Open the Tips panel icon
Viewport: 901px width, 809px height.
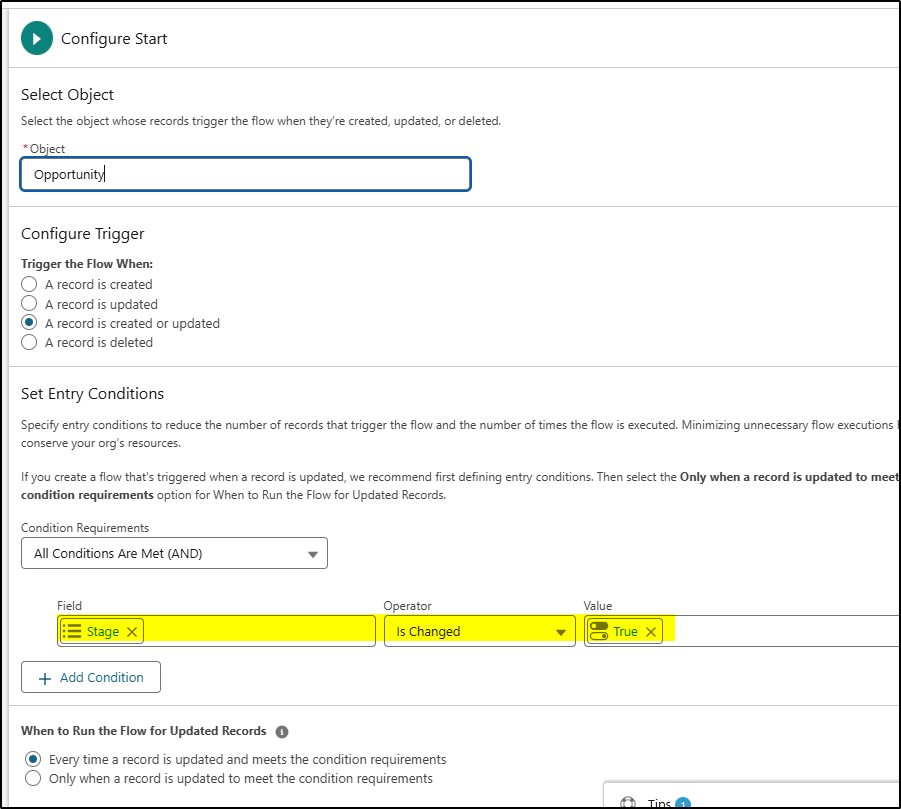(x=628, y=803)
